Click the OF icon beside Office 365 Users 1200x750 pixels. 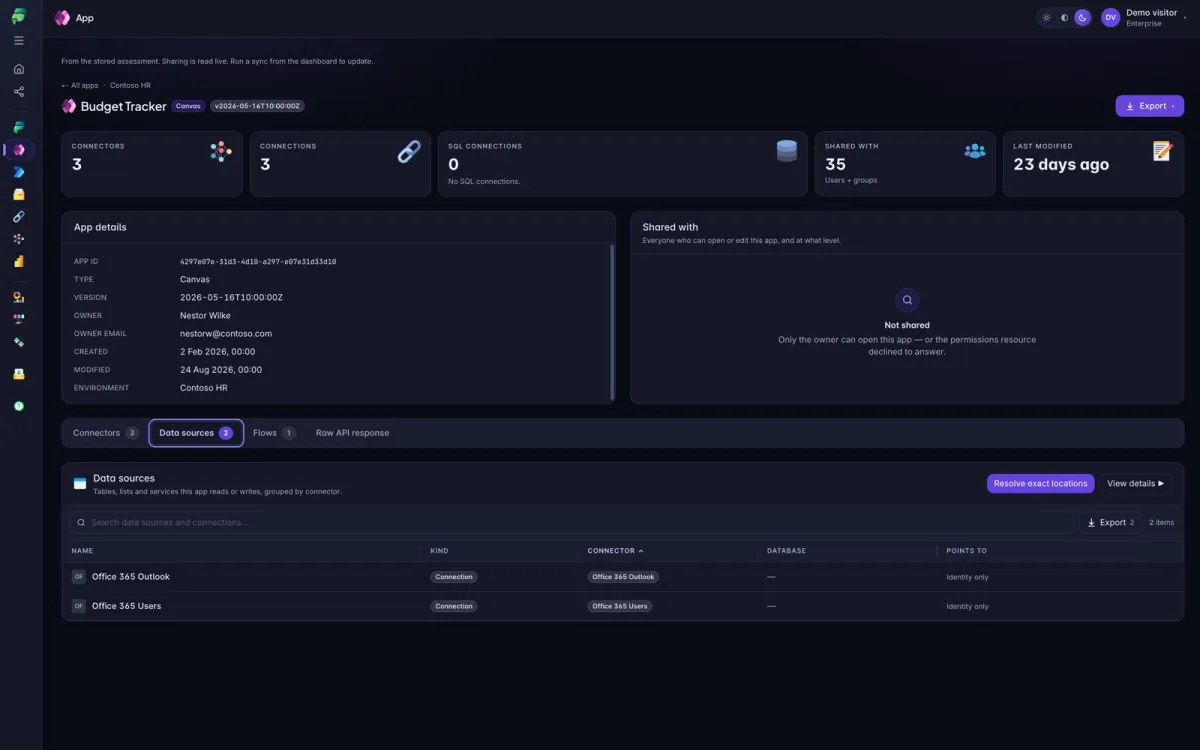(x=79, y=606)
